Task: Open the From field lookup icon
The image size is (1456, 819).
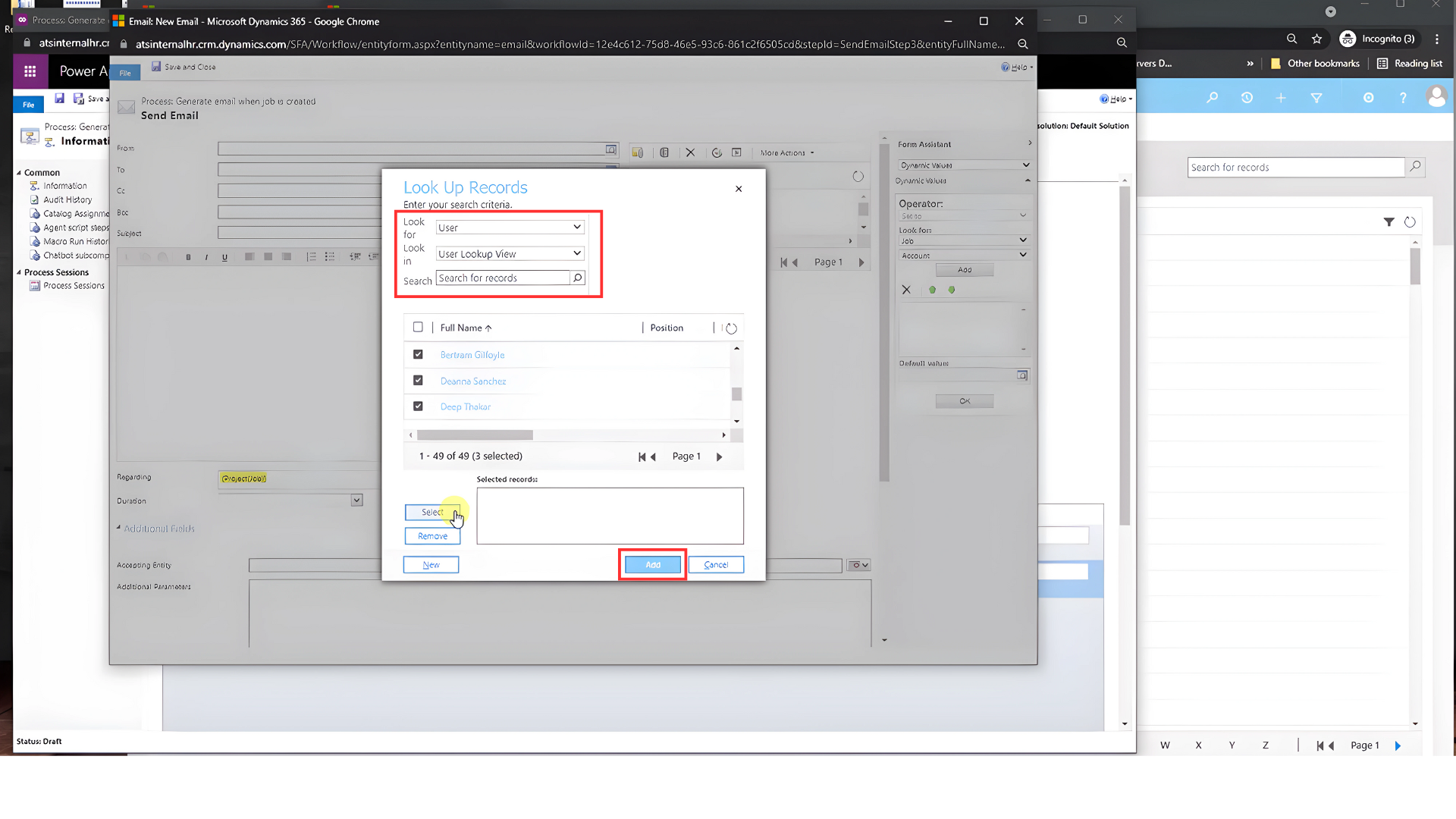Action: 610,149
